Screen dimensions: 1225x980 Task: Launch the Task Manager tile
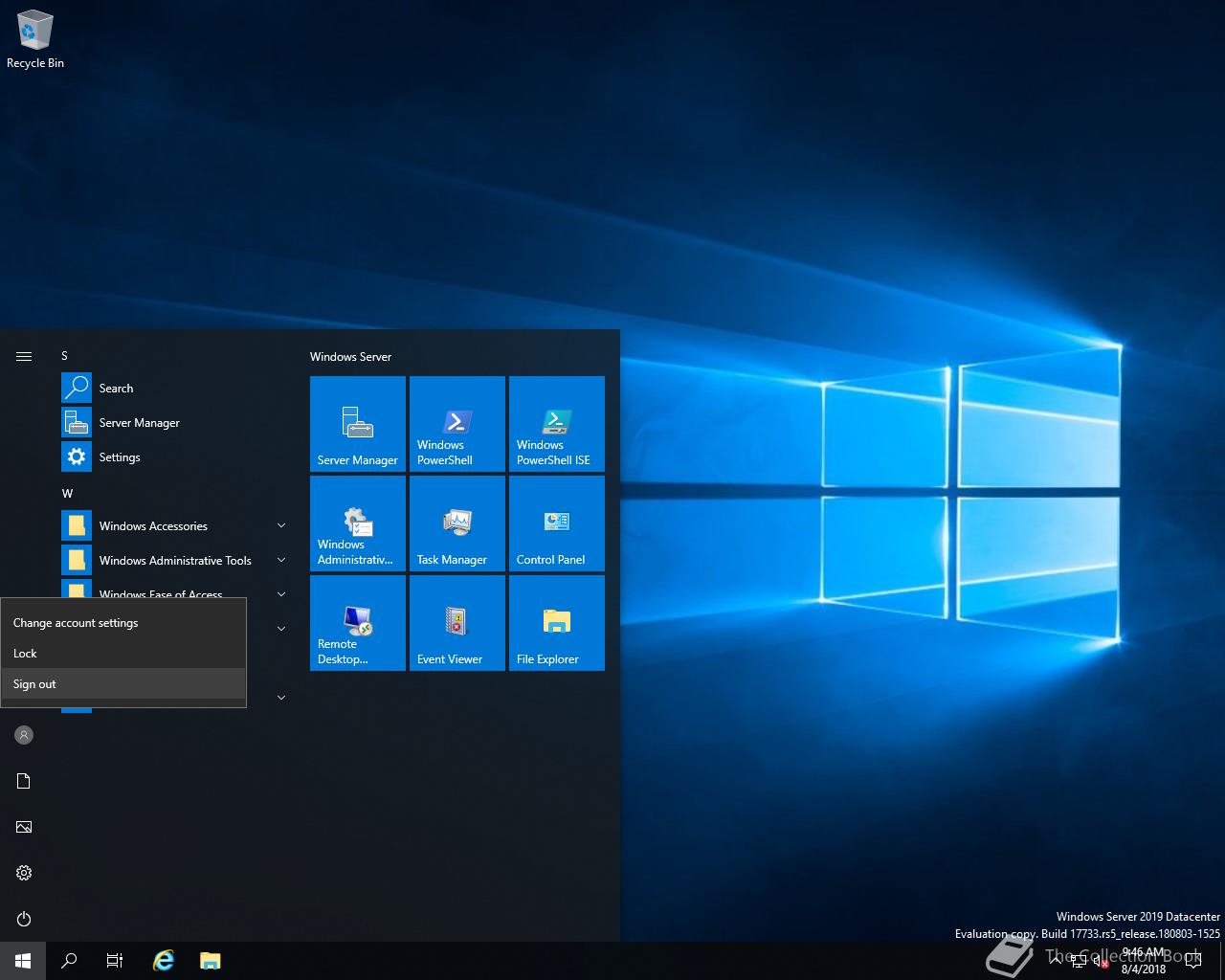tap(457, 523)
